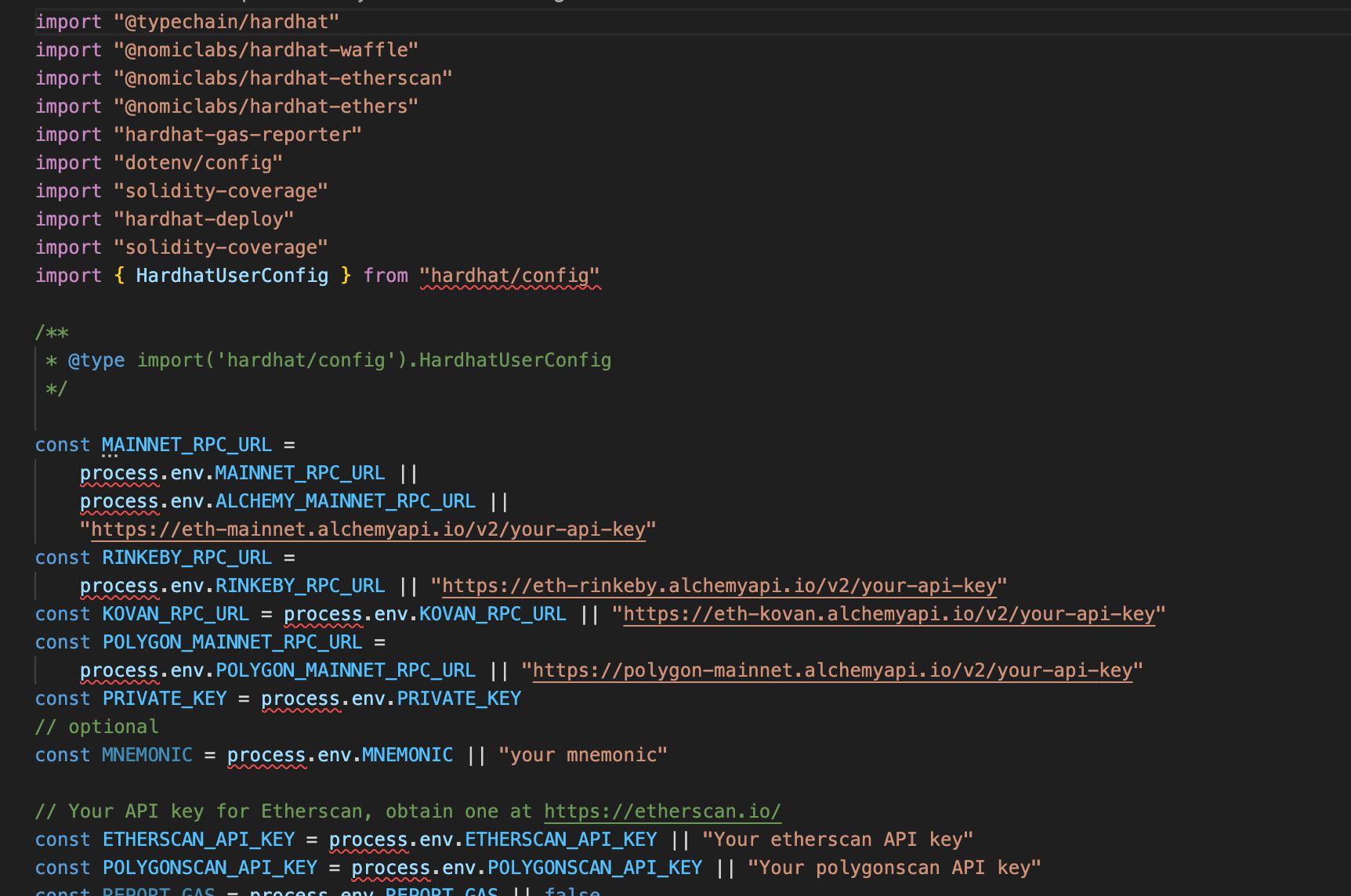This screenshot has width=1351, height=896.
Task: Click the "dotenv/config" import string
Action: [198, 163]
